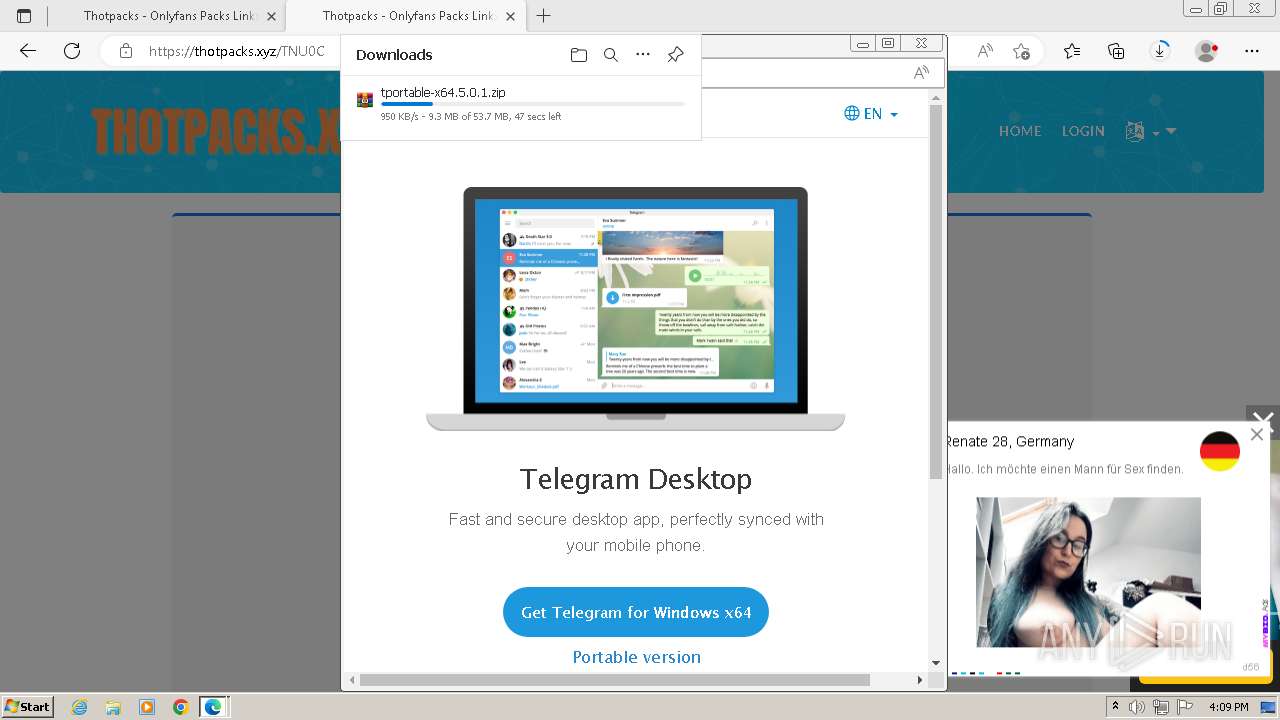Close the second Thotpacks tab

[x=509, y=16]
